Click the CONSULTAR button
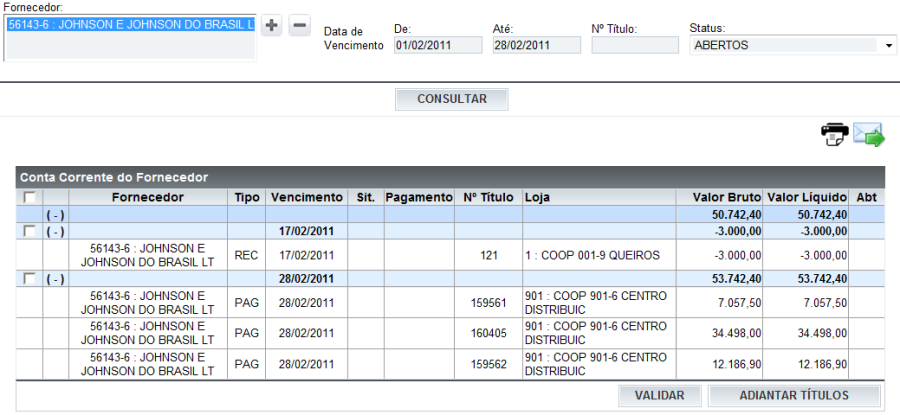The image size is (900, 415). tap(452, 99)
